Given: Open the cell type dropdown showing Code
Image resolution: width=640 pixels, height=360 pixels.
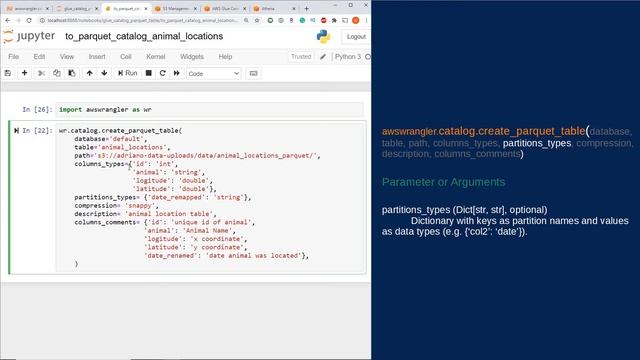Looking at the screenshot, I should (x=213, y=74).
